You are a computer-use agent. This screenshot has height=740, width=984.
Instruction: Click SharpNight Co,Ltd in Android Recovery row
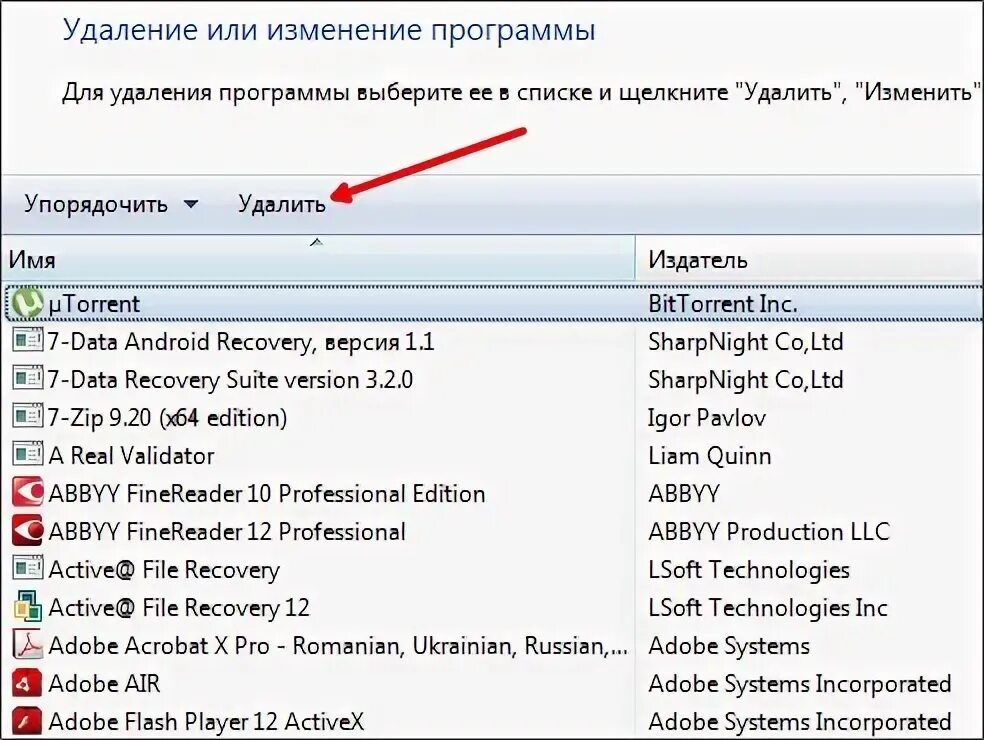point(746,341)
